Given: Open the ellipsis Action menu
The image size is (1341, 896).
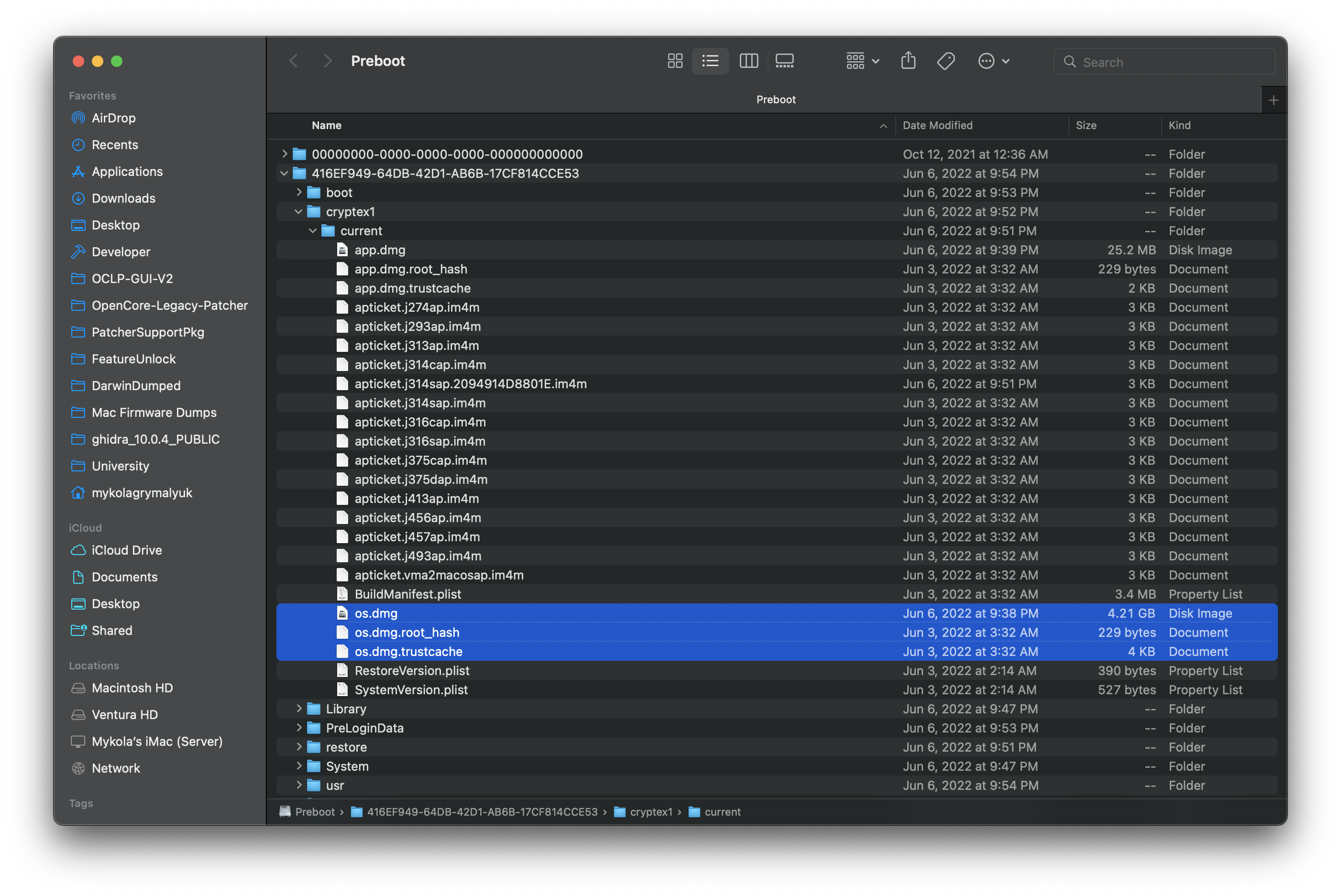Looking at the screenshot, I should 993,61.
